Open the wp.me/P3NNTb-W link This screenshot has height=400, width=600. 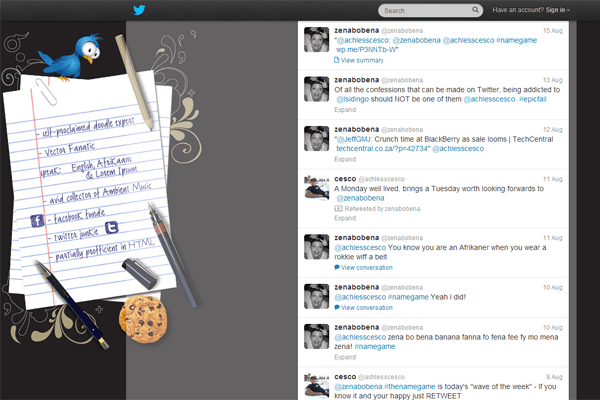tap(366, 50)
